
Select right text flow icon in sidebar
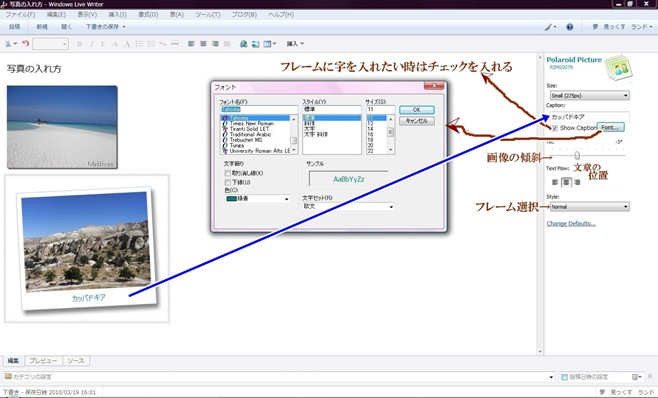(x=577, y=182)
